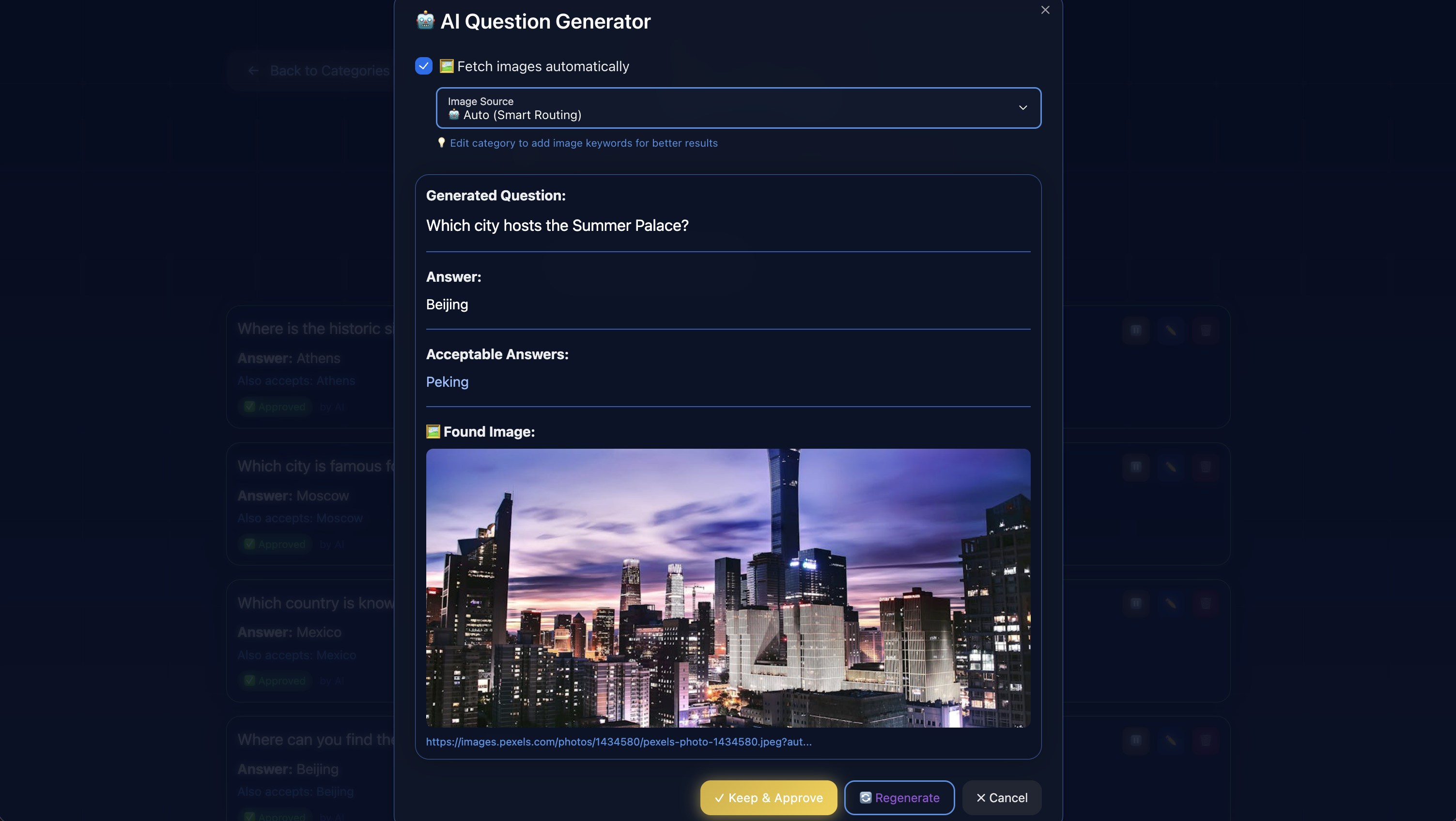
Task: Click the robot icon beside AI Question Generator
Action: (425, 21)
